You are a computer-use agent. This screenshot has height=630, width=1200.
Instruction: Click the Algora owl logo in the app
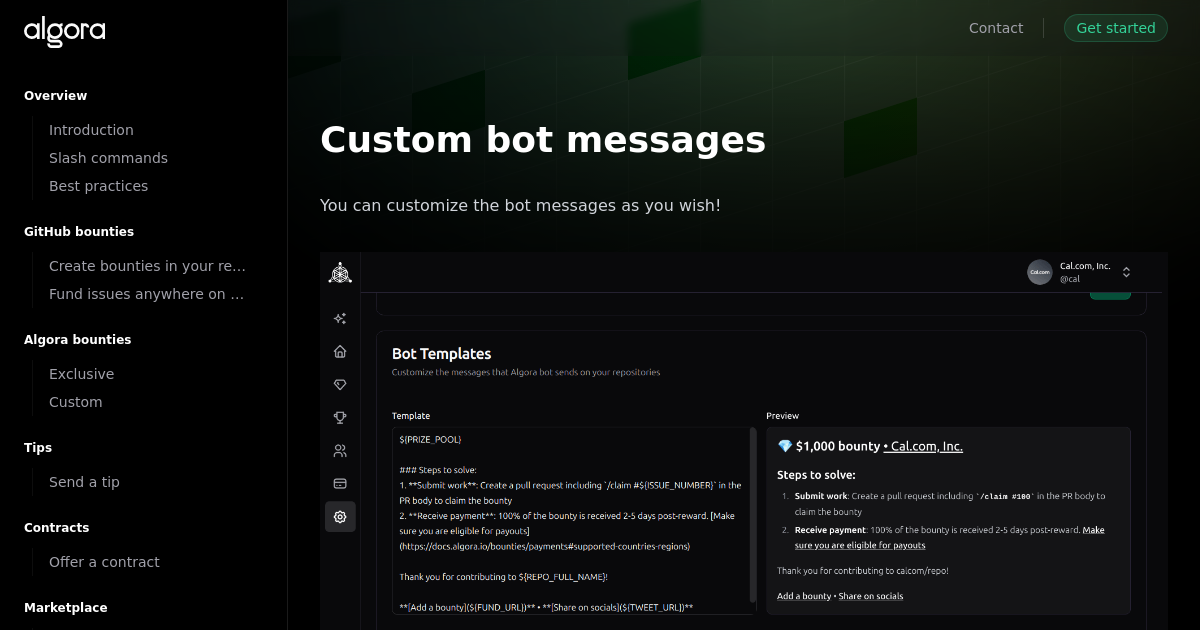(x=340, y=271)
